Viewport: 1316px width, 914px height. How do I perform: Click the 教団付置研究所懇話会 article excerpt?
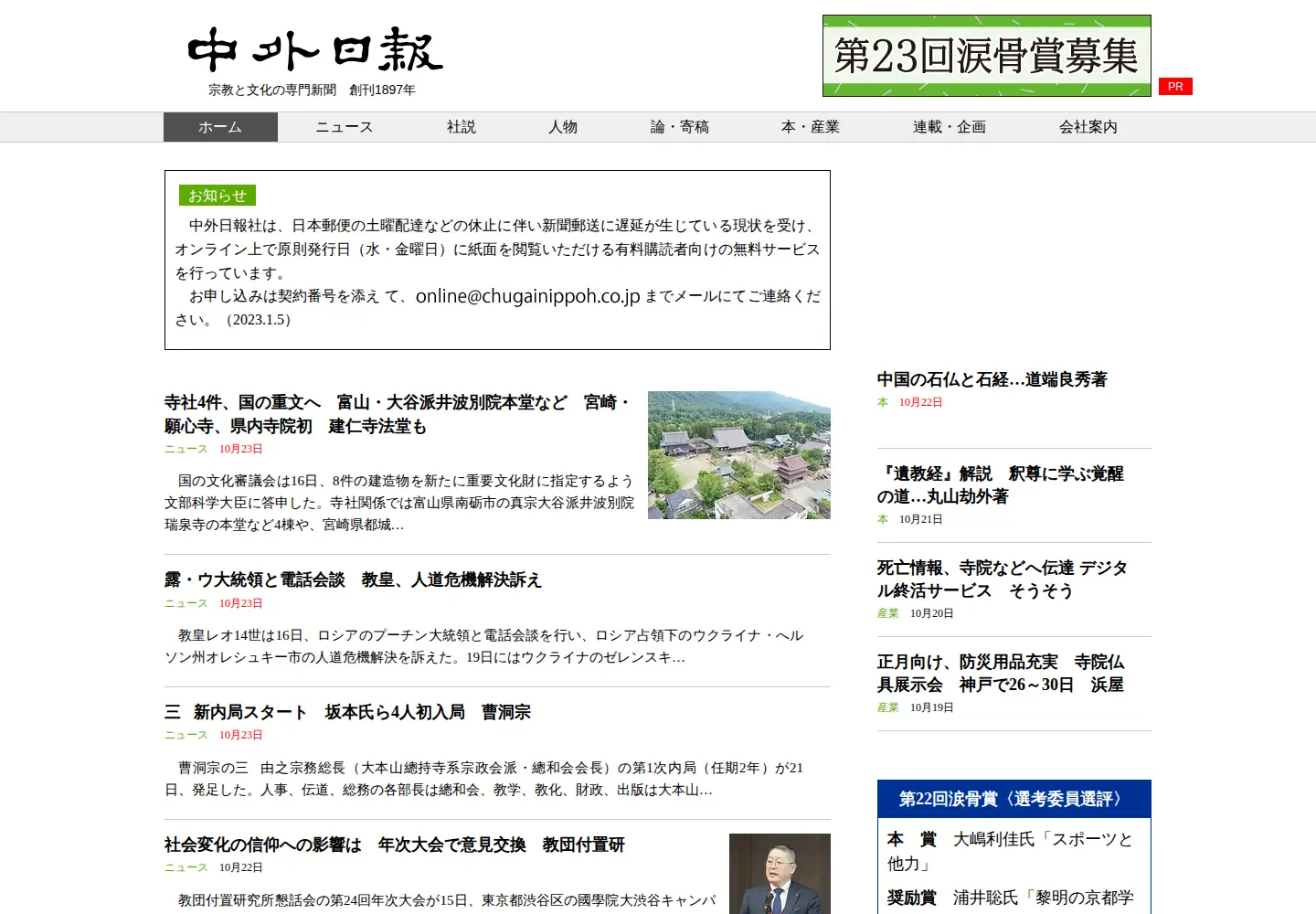(447, 900)
